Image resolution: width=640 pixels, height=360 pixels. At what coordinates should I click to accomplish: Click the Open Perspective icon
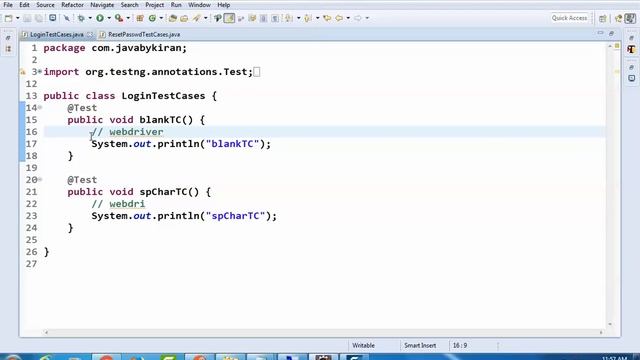point(603,18)
